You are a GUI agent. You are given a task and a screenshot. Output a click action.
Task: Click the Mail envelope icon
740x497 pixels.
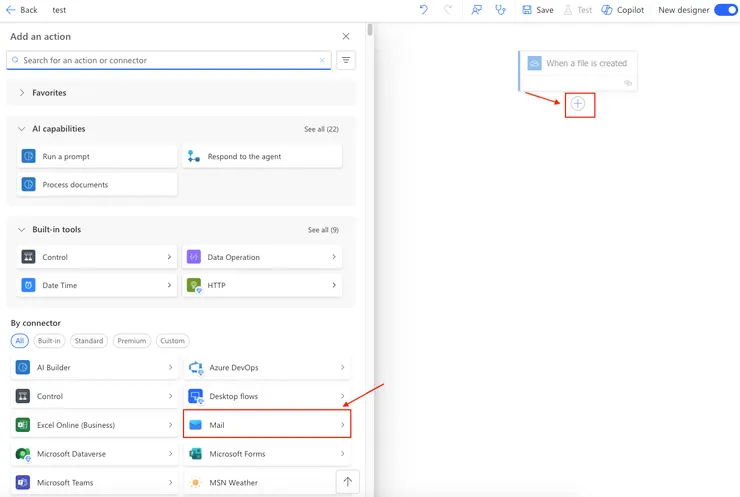tap(195, 425)
